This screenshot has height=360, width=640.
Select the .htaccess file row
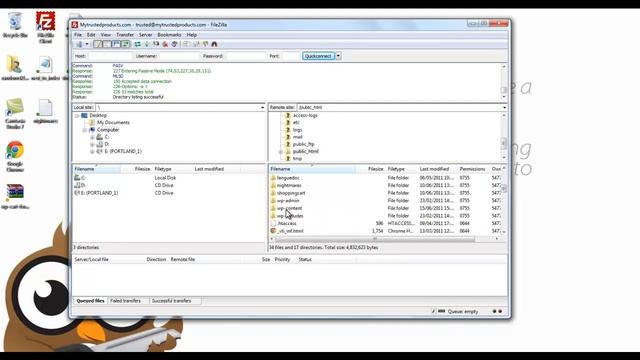pos(385,223)
